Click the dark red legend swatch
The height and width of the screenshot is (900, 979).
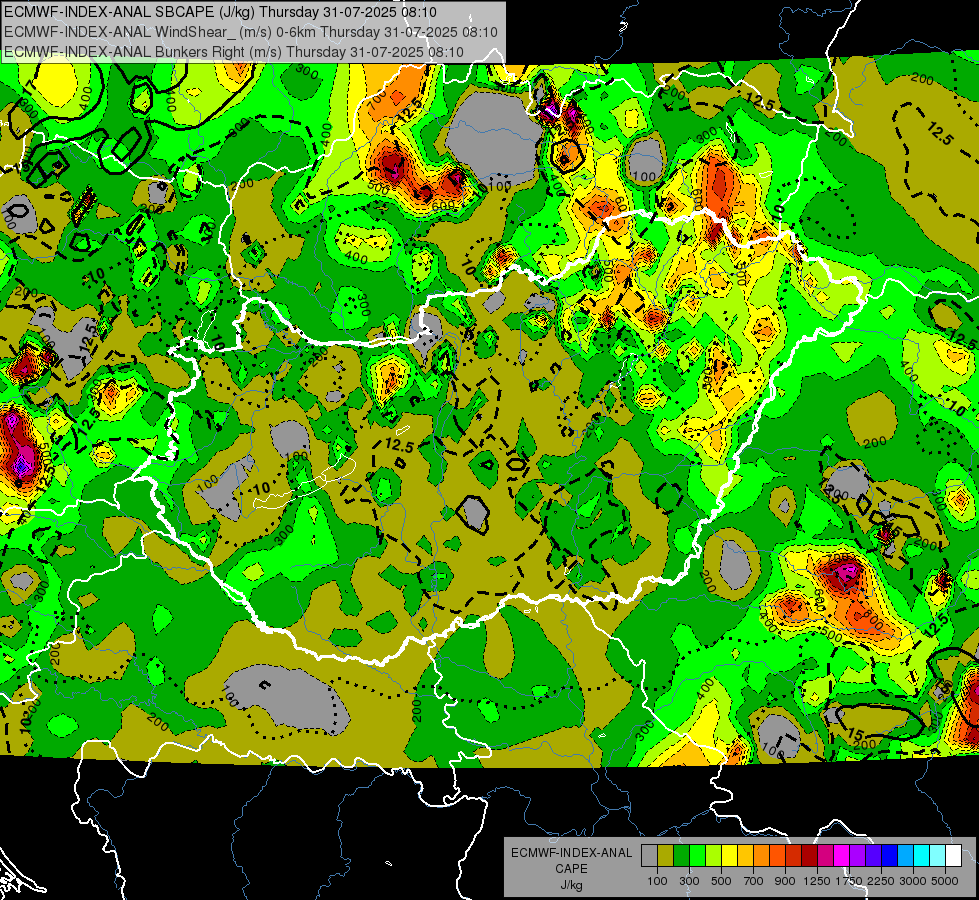click(809, 856)
